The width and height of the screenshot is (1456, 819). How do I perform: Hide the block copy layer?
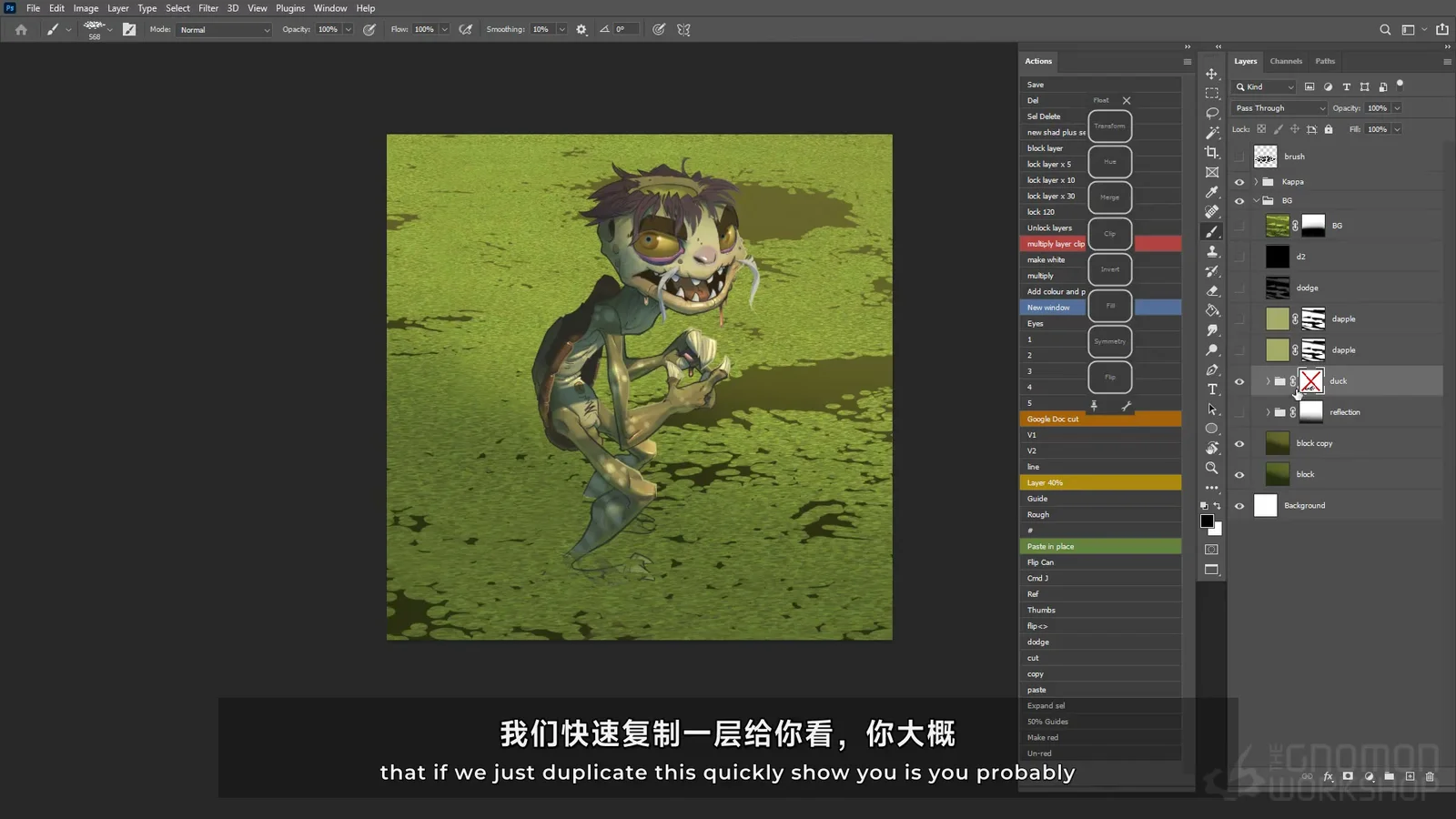[x=1239, y=444]
